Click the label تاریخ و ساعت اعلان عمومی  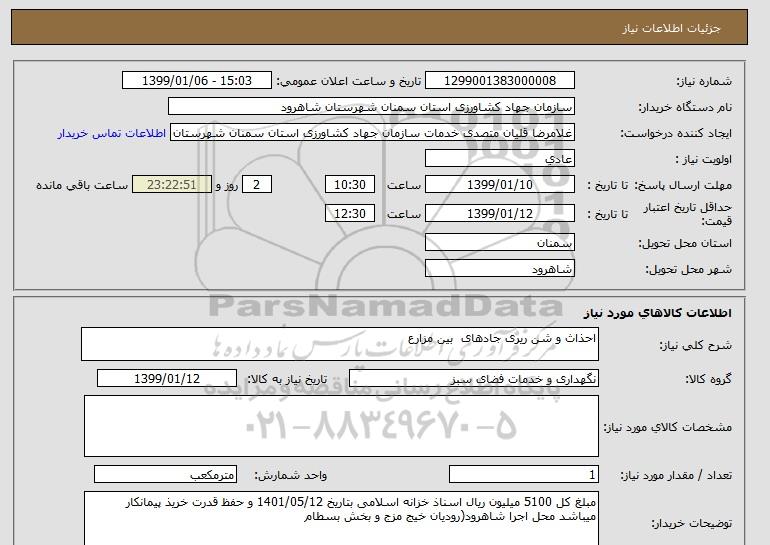349,82
